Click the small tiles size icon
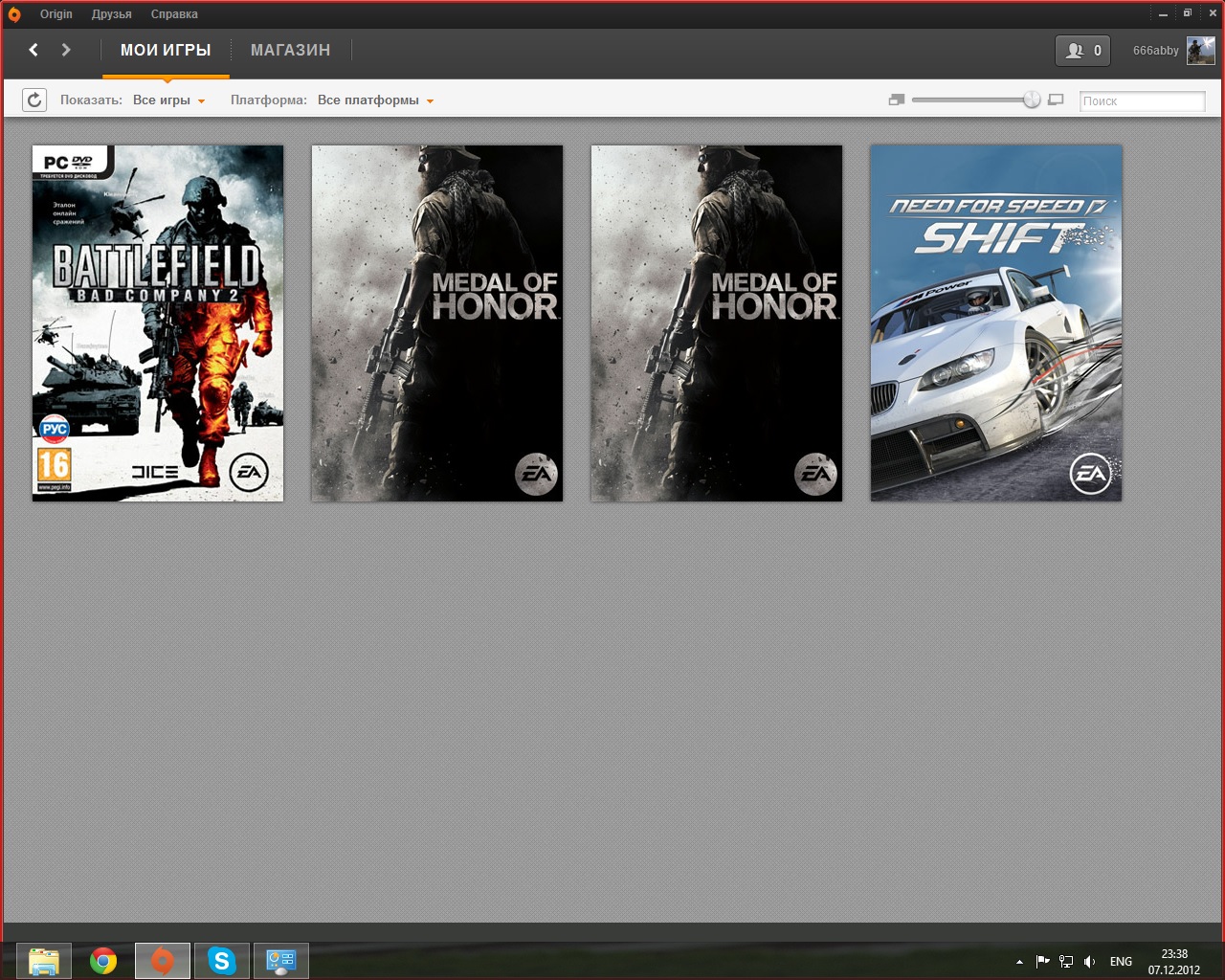The width and height of the screenshot is (1225, 980). point(897,100)
